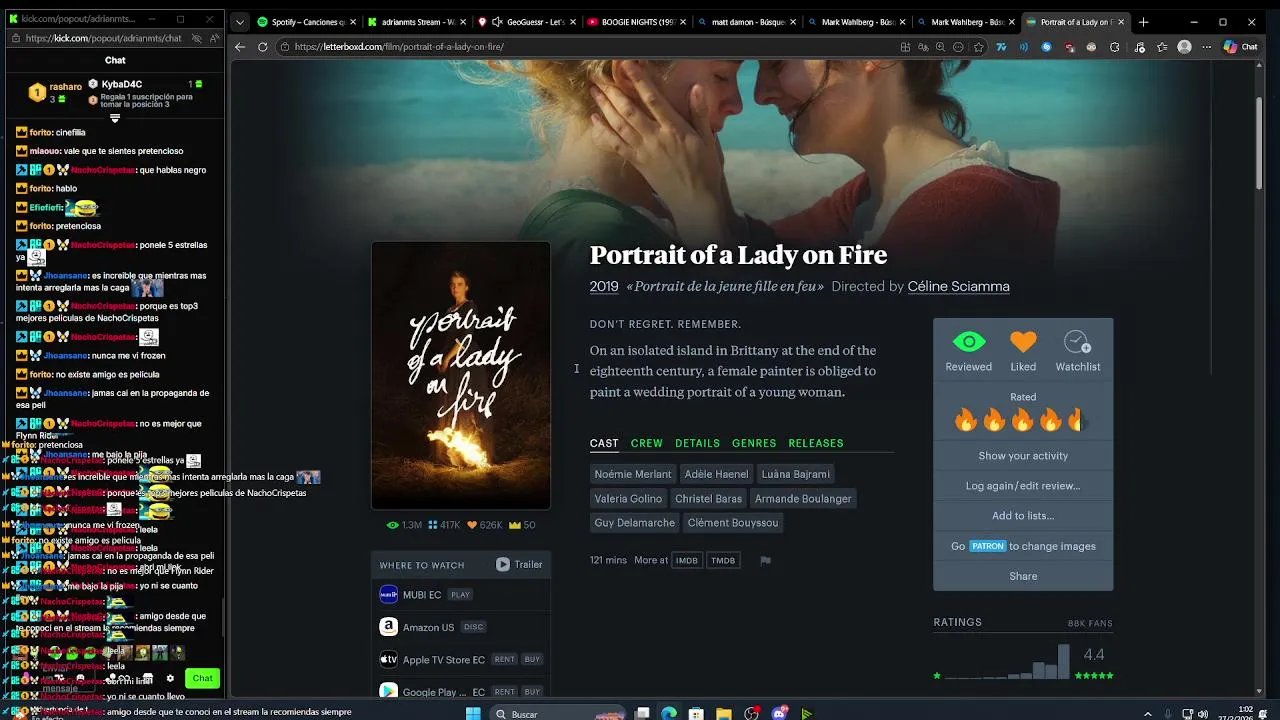Image resolution: width=1280 pixels, height=720 pixels.
Task: Open the IMDB link
Action: pos(686,560)
